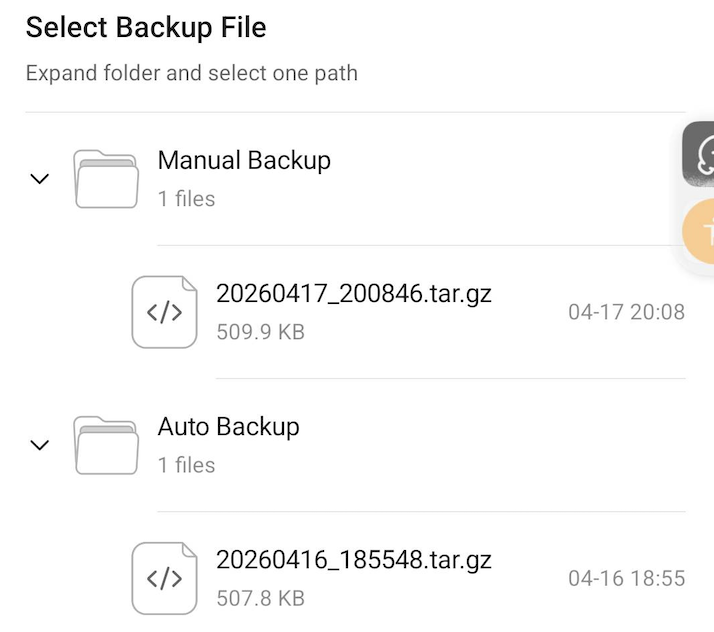The width and height of the screenshot is (714, 632).
Task: Click the 509.9 KB file size
Action: pyautogui.click(x=260, y=332)
